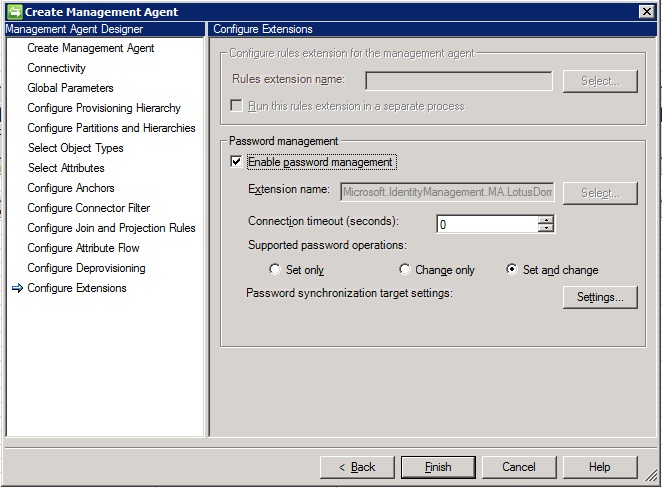The height and width of the screenshot is (488, 662).
Task: Go to Select Object Types
Action: (76, 148)
